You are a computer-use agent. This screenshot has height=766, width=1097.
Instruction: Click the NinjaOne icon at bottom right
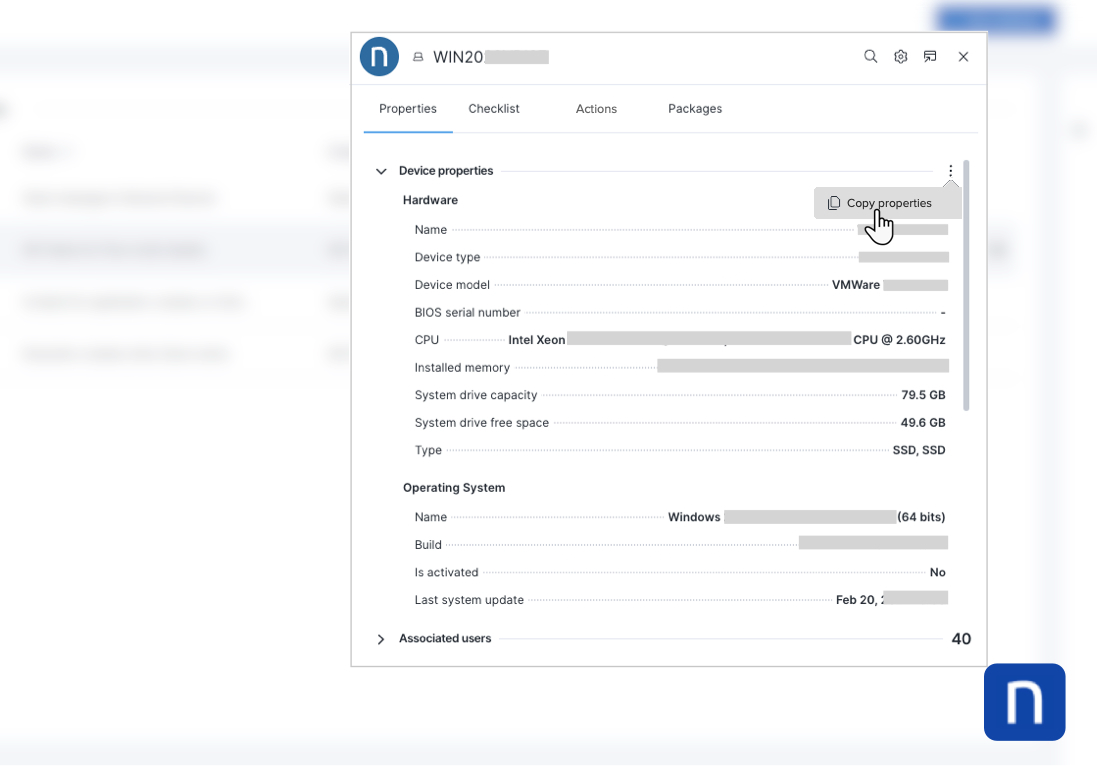click(x=1024, y=702)
